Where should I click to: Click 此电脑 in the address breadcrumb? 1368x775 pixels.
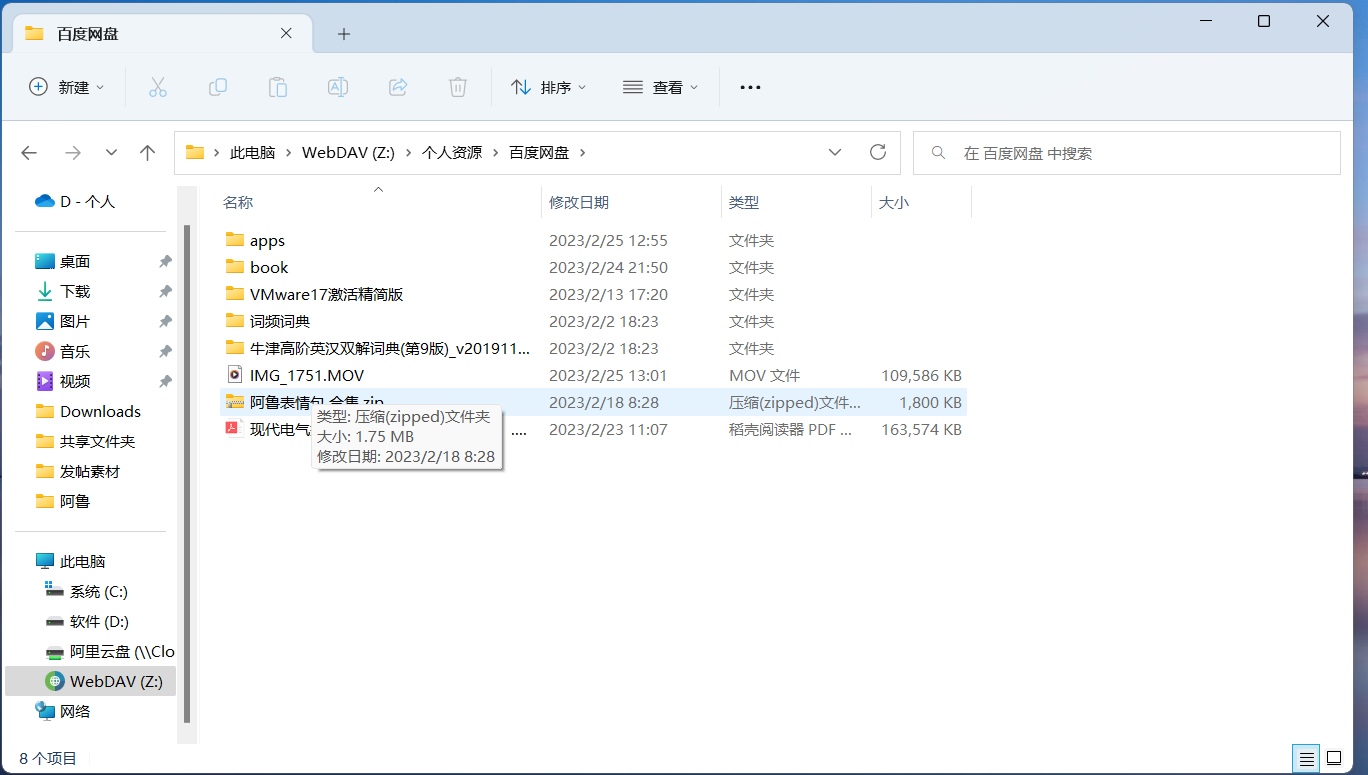(252, 153)
